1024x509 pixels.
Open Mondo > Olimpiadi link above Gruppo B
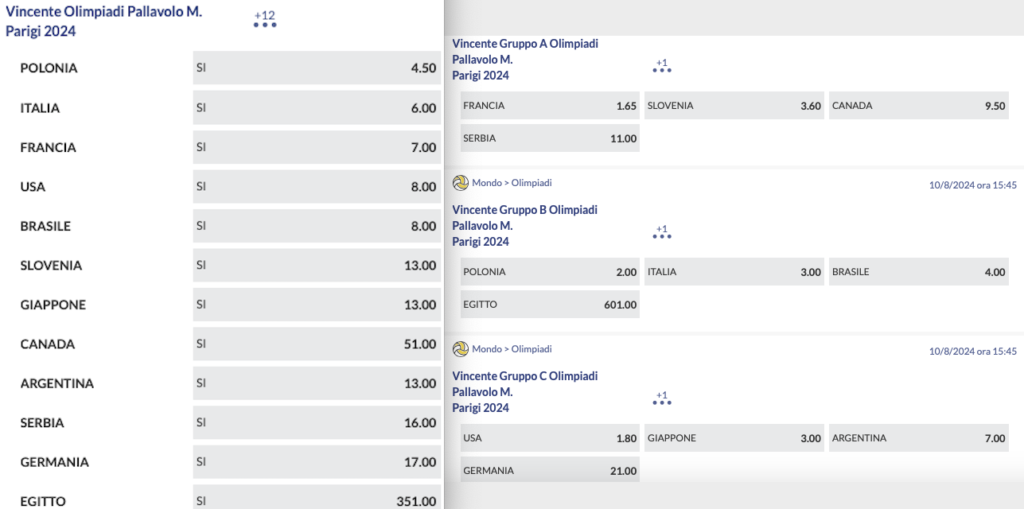tap(512, 183)
